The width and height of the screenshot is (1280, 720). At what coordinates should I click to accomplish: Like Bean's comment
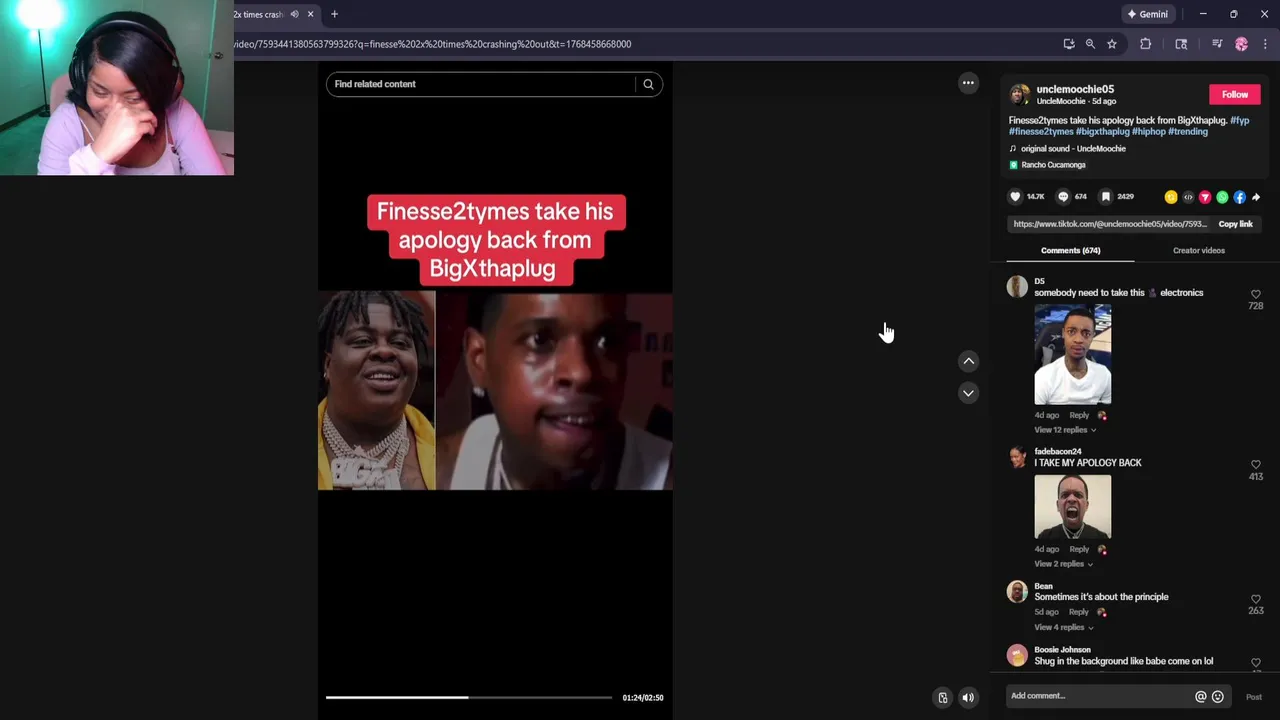pos(1256,599)
